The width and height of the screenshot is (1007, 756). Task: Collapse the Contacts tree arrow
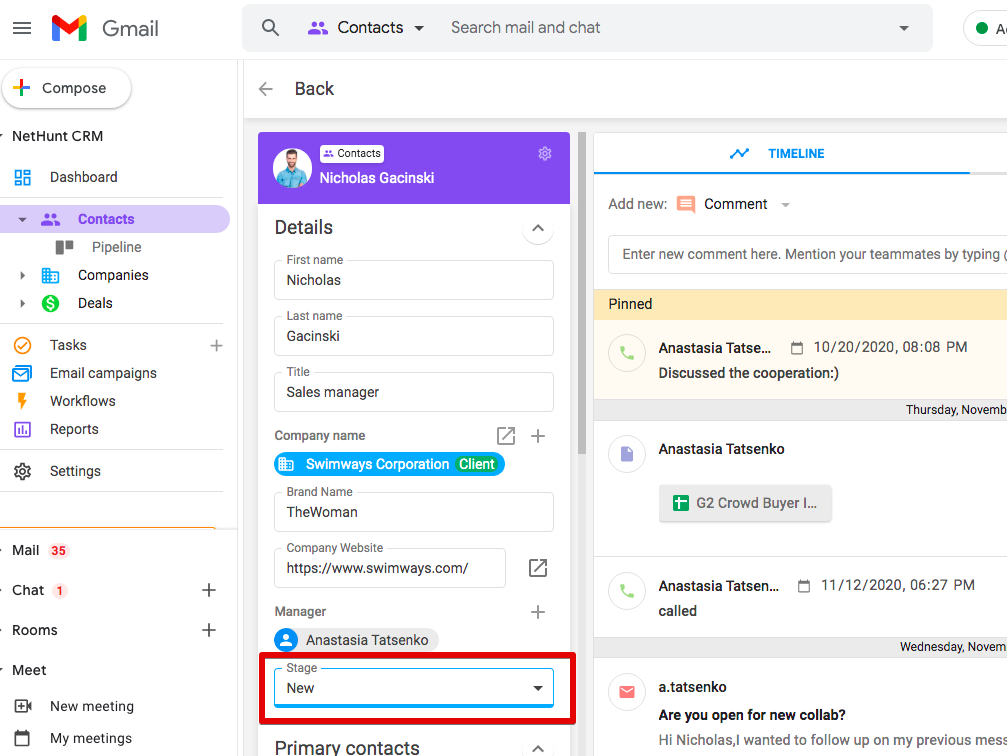click(22, 220)
